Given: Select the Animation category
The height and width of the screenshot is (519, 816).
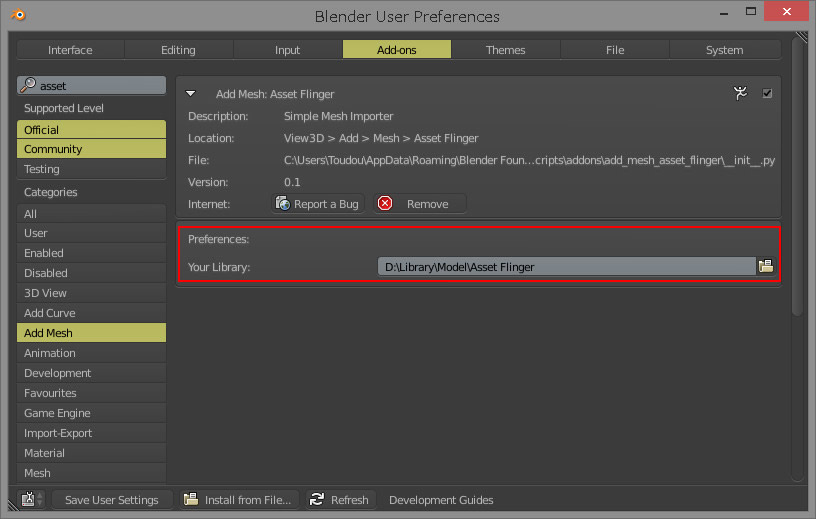Looking at the screenshot, I should pyautogui.click(x=92, y=353).
